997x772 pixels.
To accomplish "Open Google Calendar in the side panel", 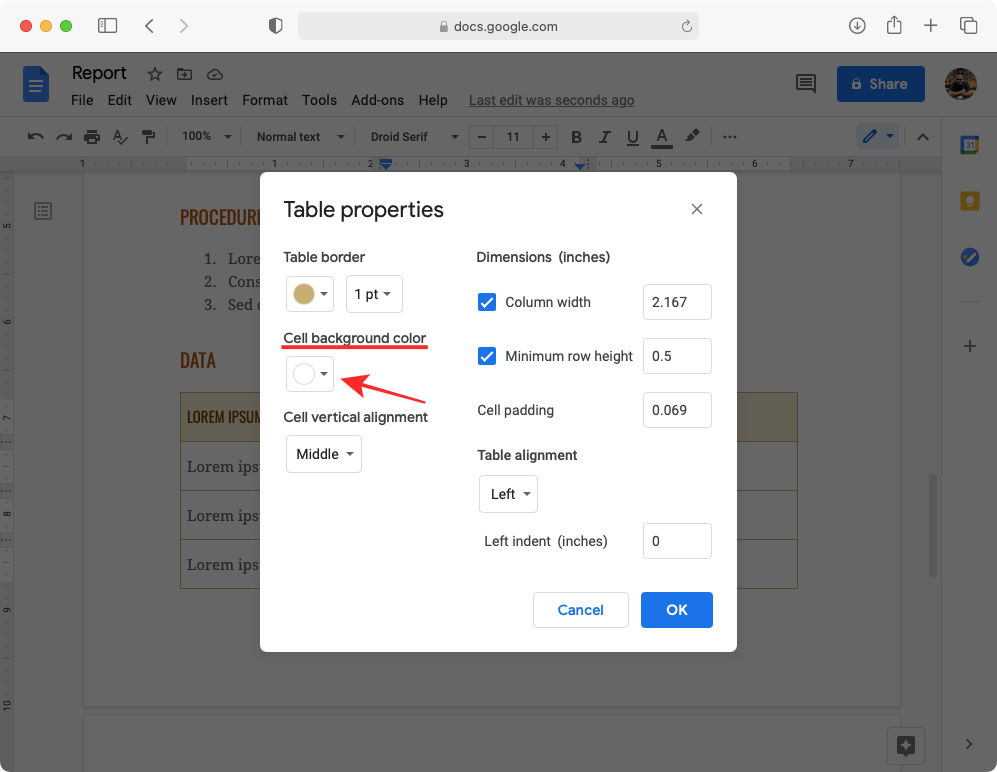I will click(x=969, y=144).
